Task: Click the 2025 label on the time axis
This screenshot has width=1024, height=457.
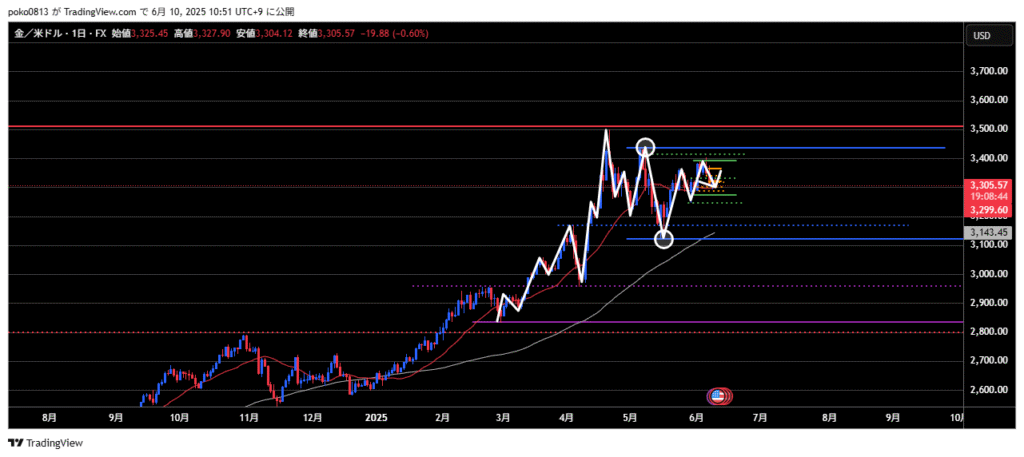Action: click(375, 417)
